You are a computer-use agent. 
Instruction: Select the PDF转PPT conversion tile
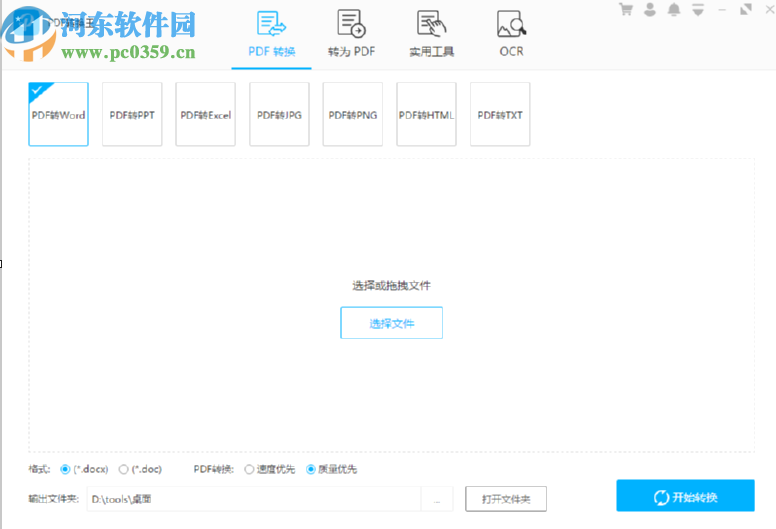(x=132, y=115)
